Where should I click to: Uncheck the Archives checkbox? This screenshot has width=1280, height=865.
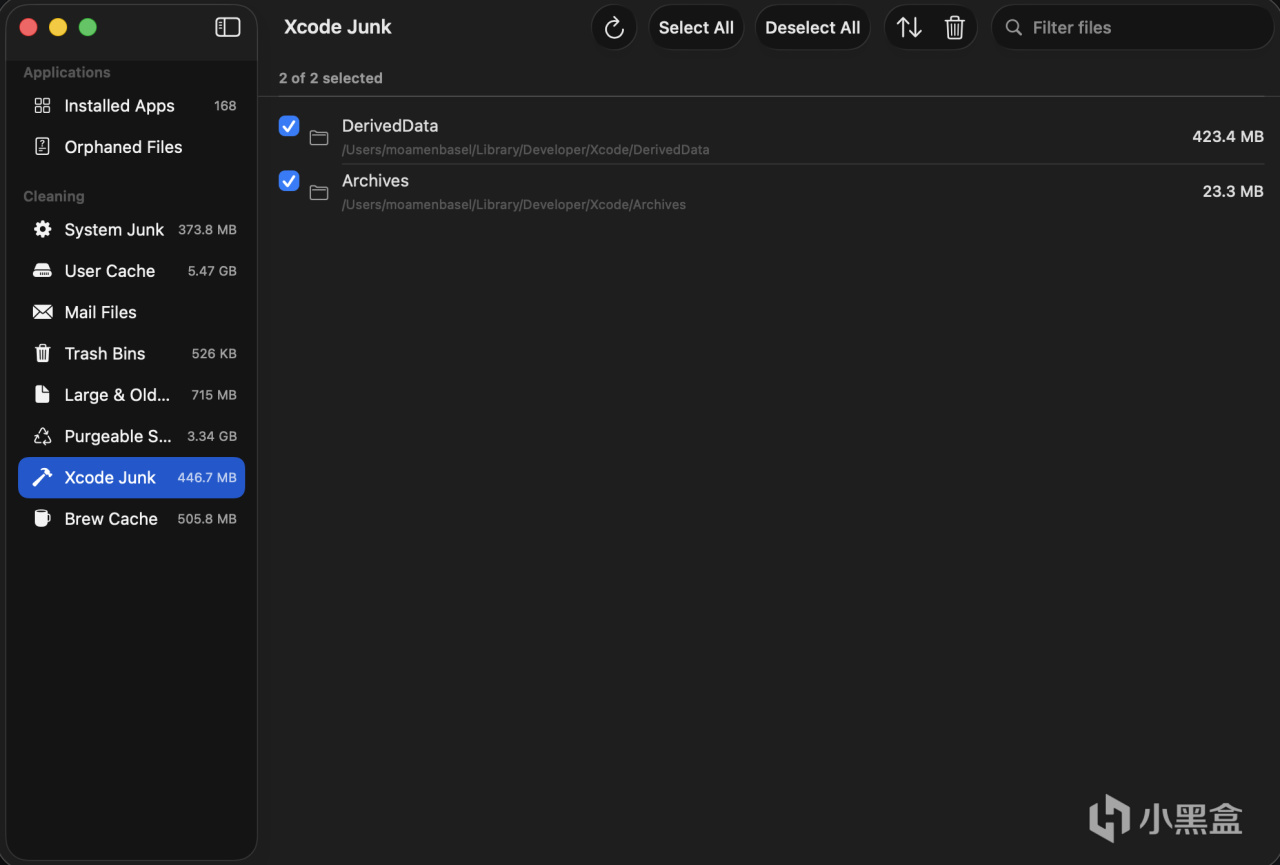click(289, 181)
